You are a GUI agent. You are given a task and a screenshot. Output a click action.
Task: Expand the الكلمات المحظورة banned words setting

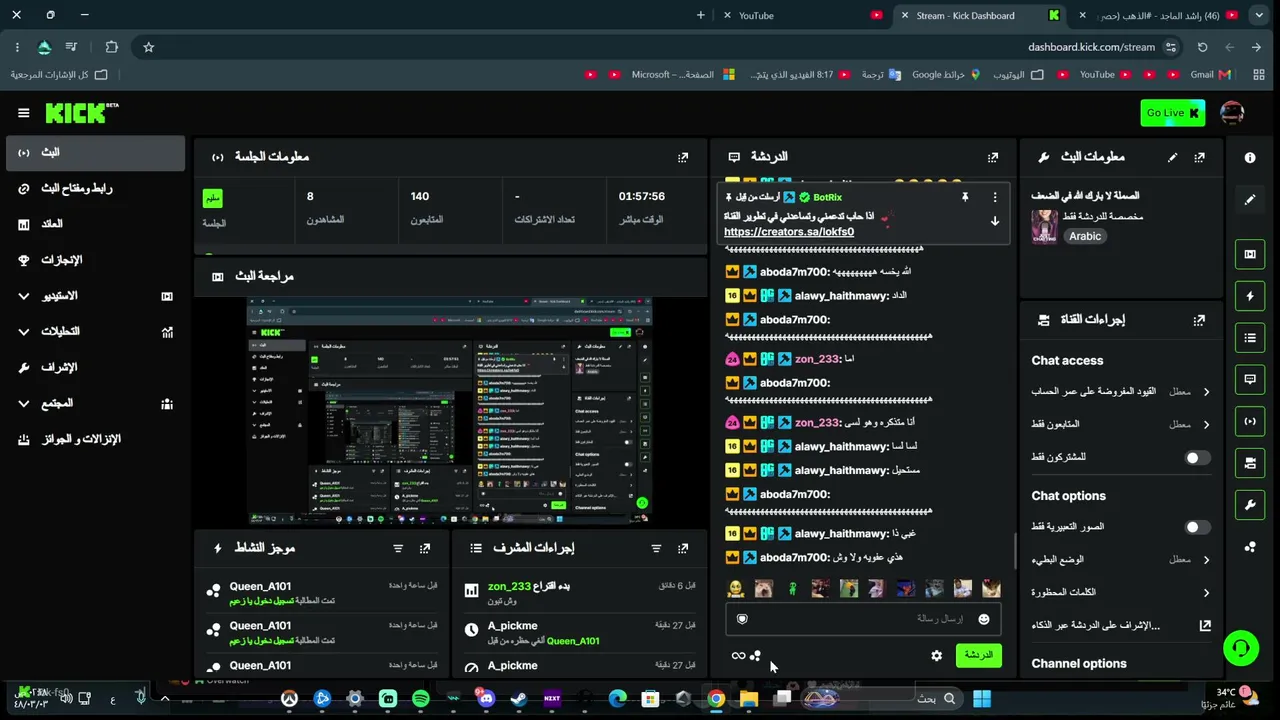pyautogui.click(x=1120, y=592)
